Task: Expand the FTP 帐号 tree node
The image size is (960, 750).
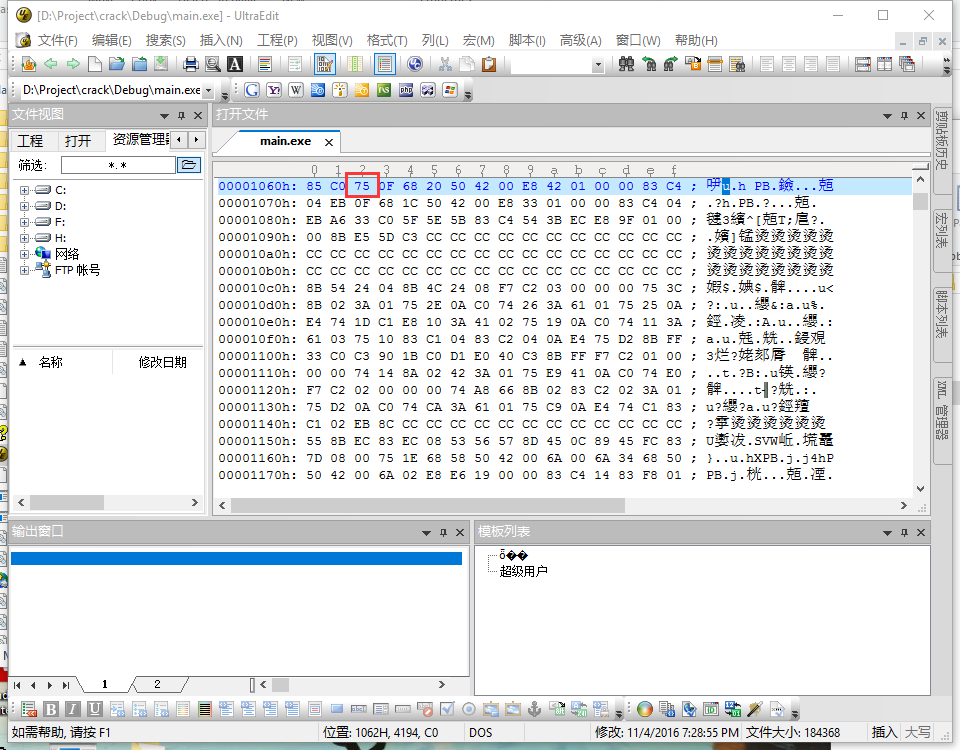Action: coord(25,270)
